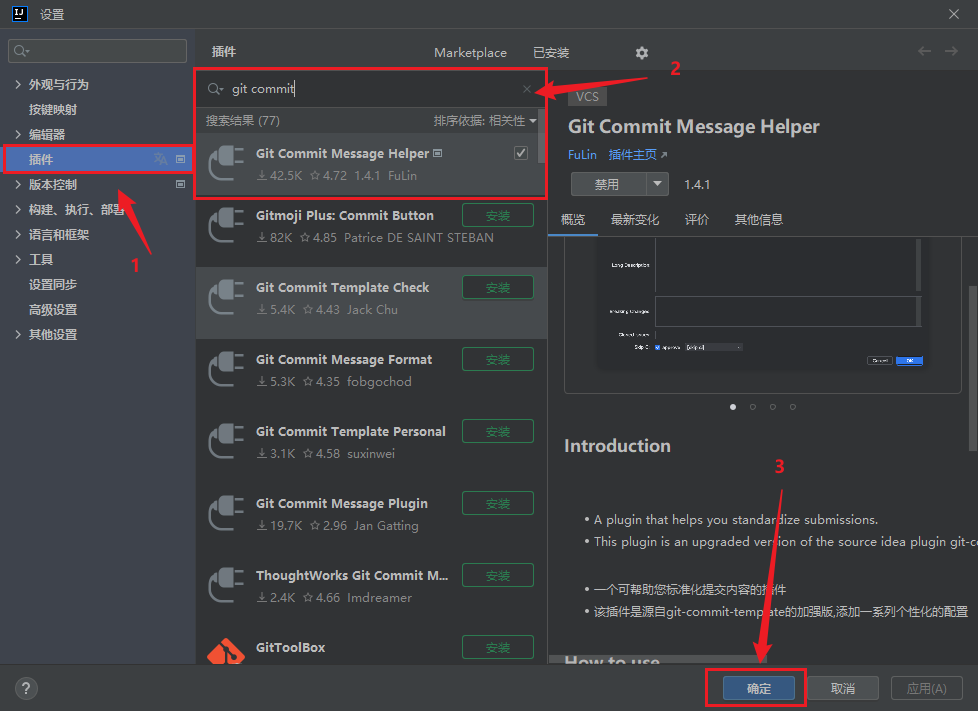This screenshot has height=711, width=978.
Task: Click the GitToolBox plugin logo
Action: pos(226,651)
